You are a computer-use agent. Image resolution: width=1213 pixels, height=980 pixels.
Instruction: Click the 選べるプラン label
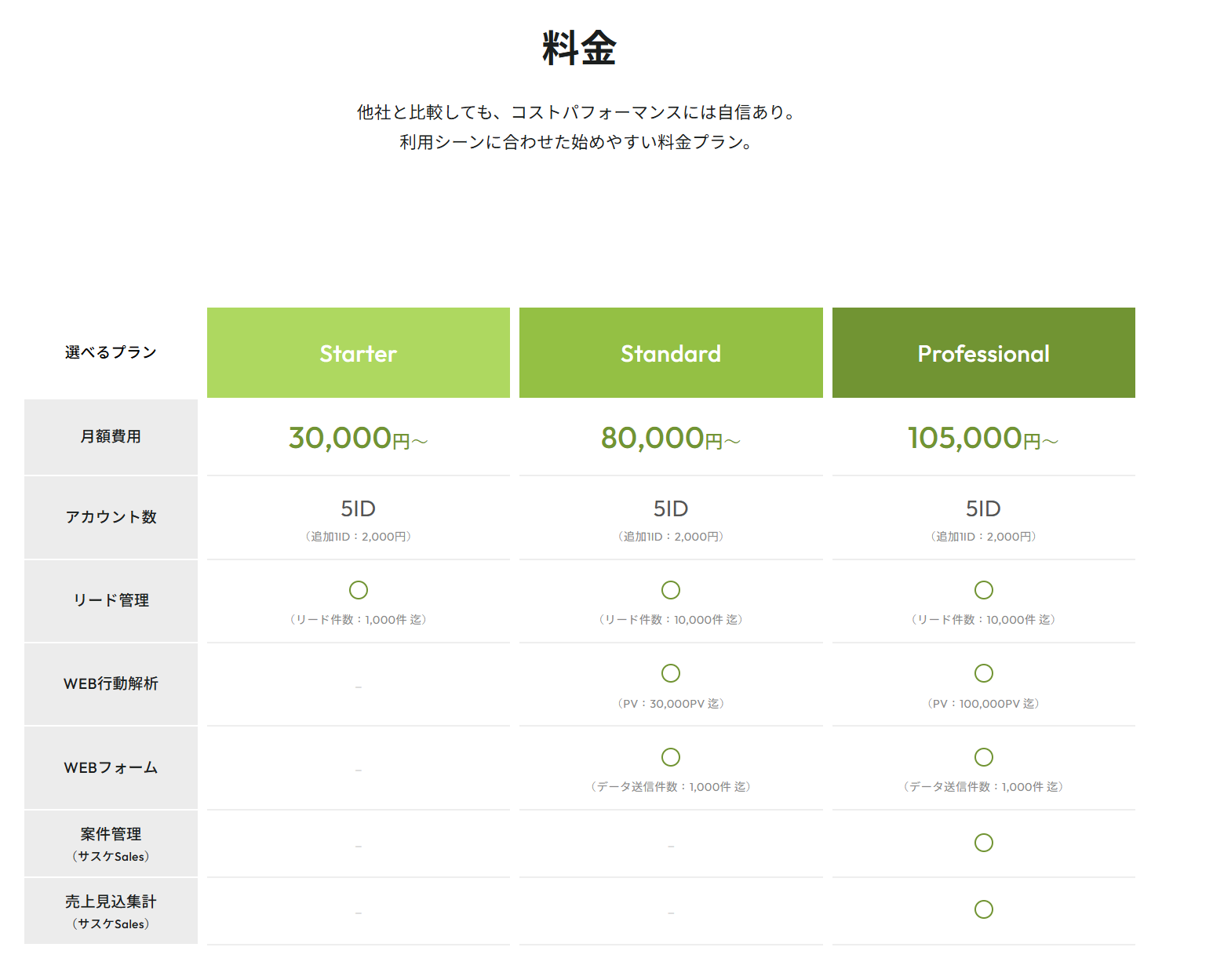(111, 352)
